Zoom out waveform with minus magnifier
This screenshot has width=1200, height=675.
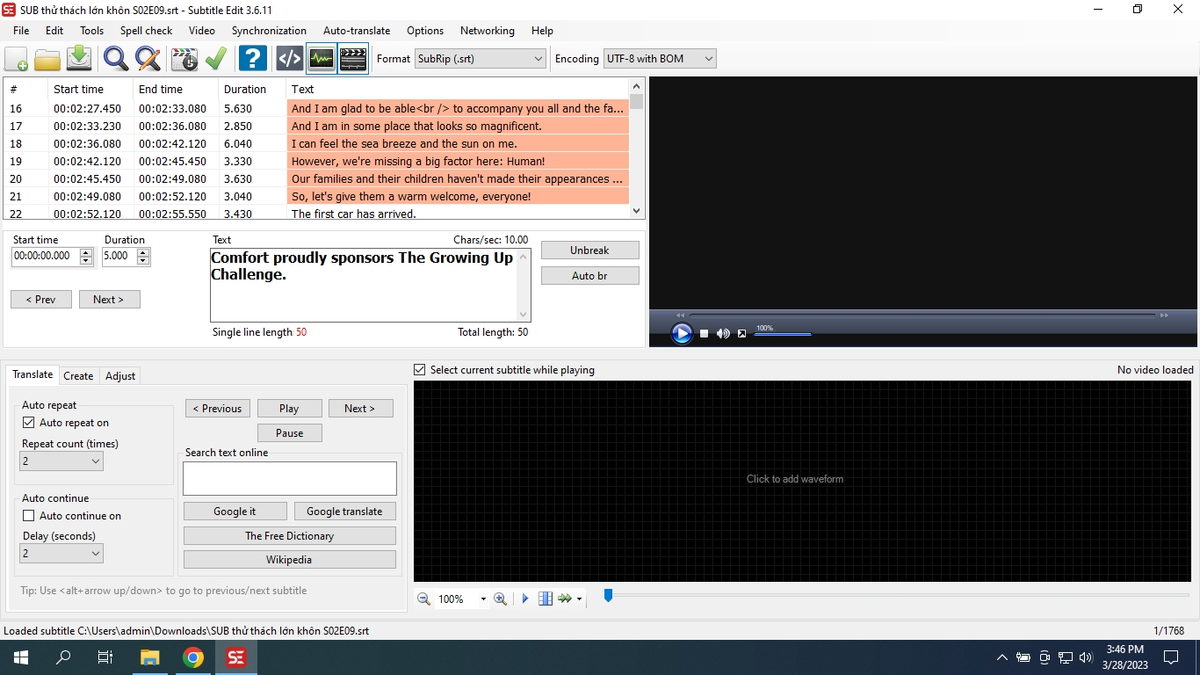tap(424, 599)
